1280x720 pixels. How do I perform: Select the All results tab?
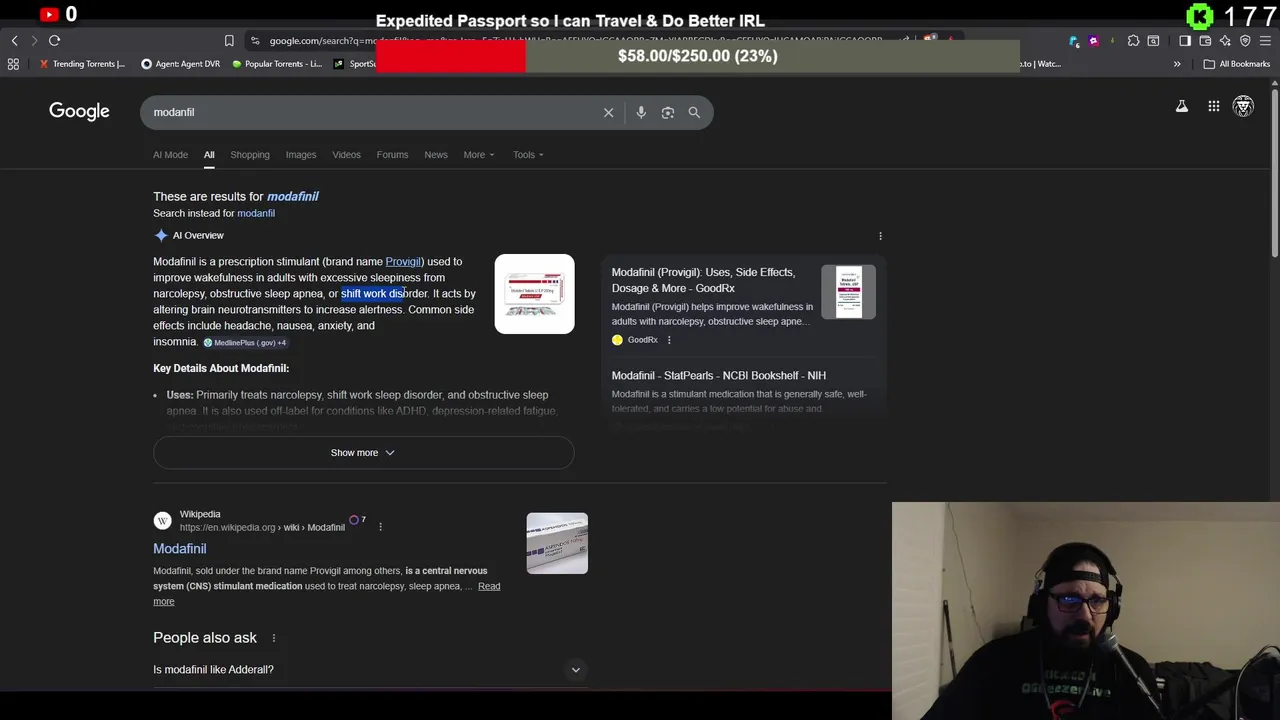(x=209, y=155)
